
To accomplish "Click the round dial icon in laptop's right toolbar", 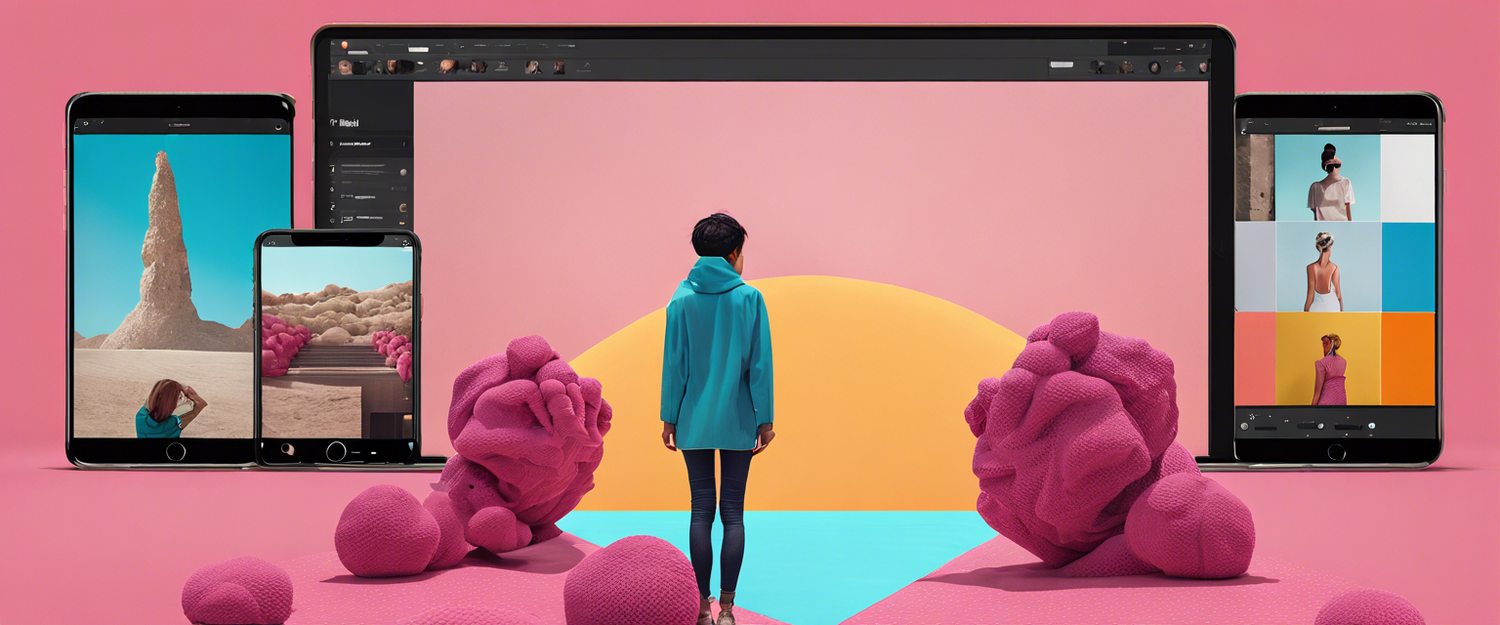I will pyautogui.click(x=1154, y=67).
